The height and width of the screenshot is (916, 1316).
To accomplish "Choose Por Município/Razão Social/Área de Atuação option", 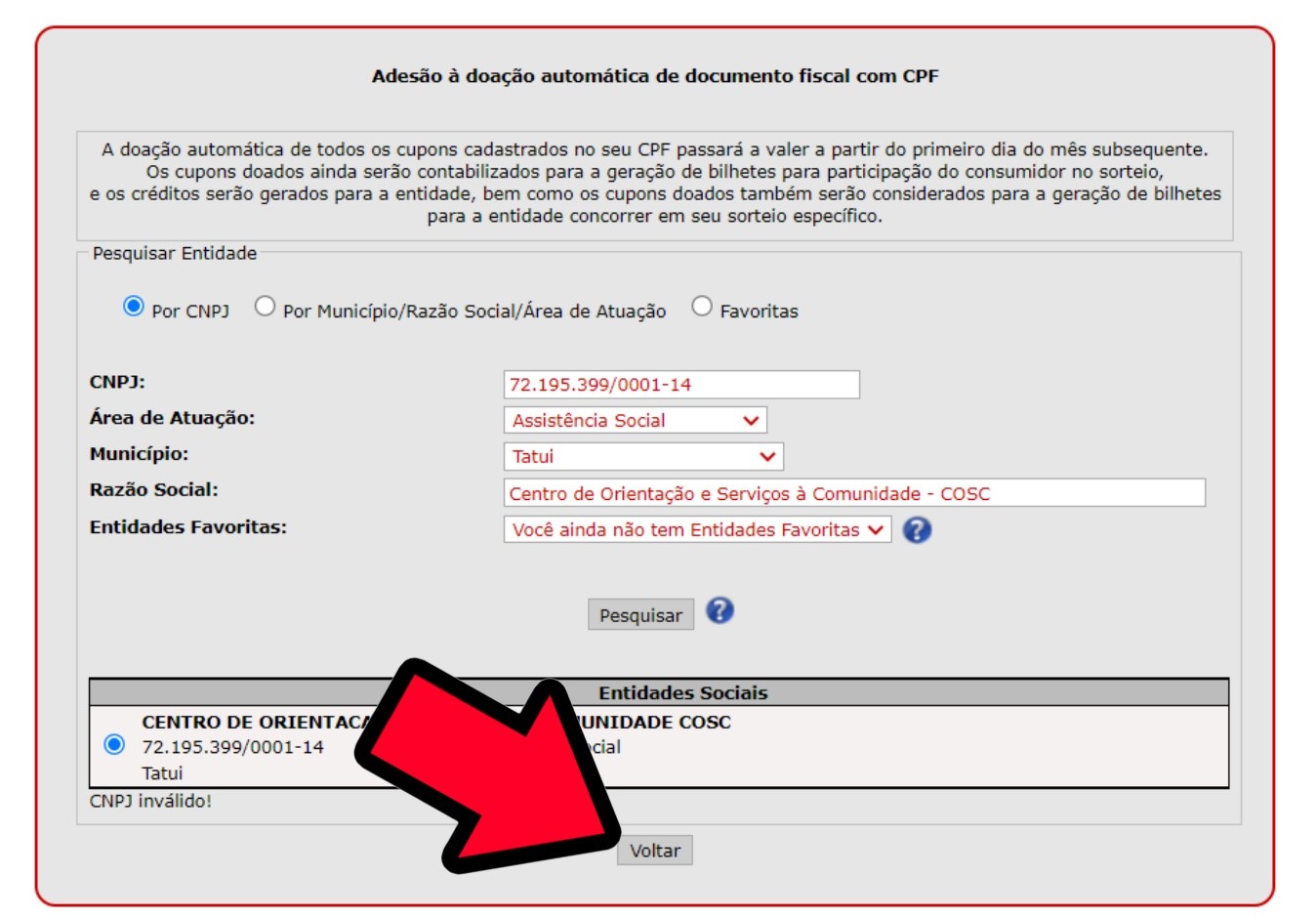I will point(265,307).
